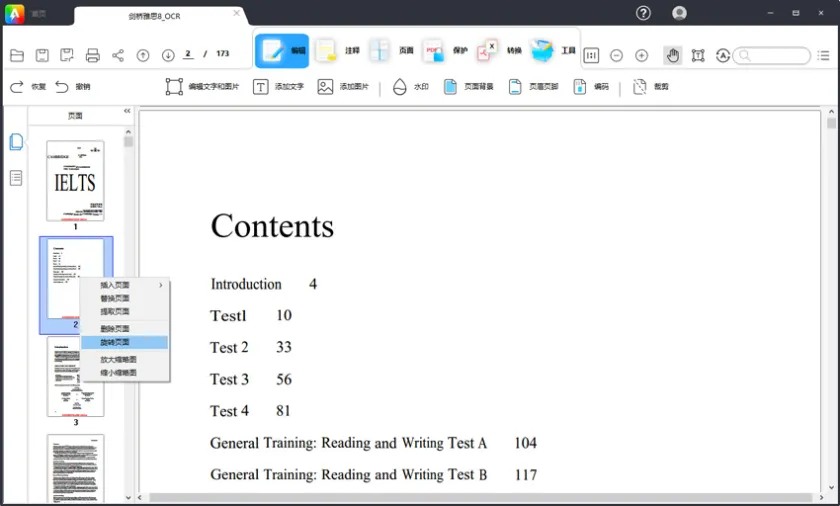The height and width of the screenshot is (506, 840).
Task: Go to the previous page with up arrow
Action: tap(143, 55)
